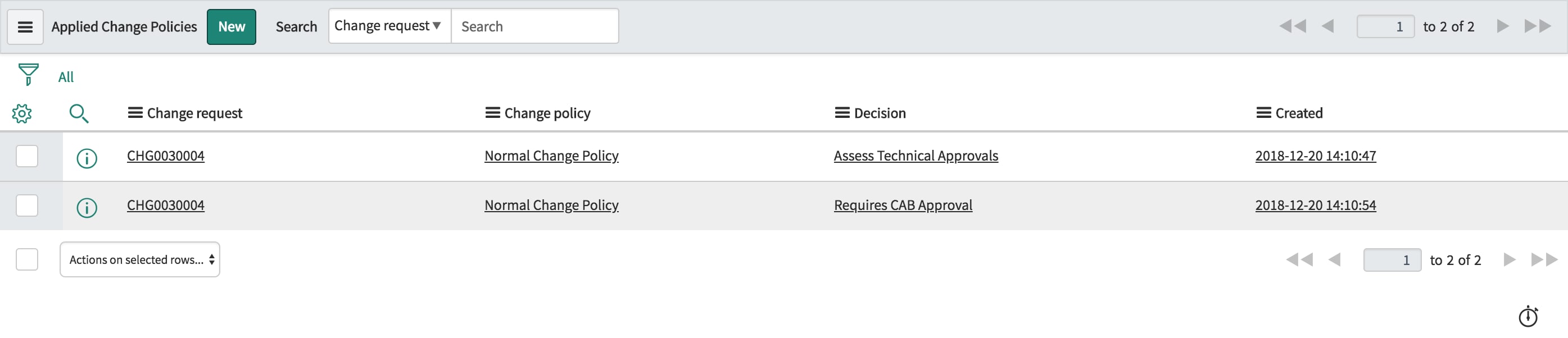Open personalize list gear icon

pos(22,113)
